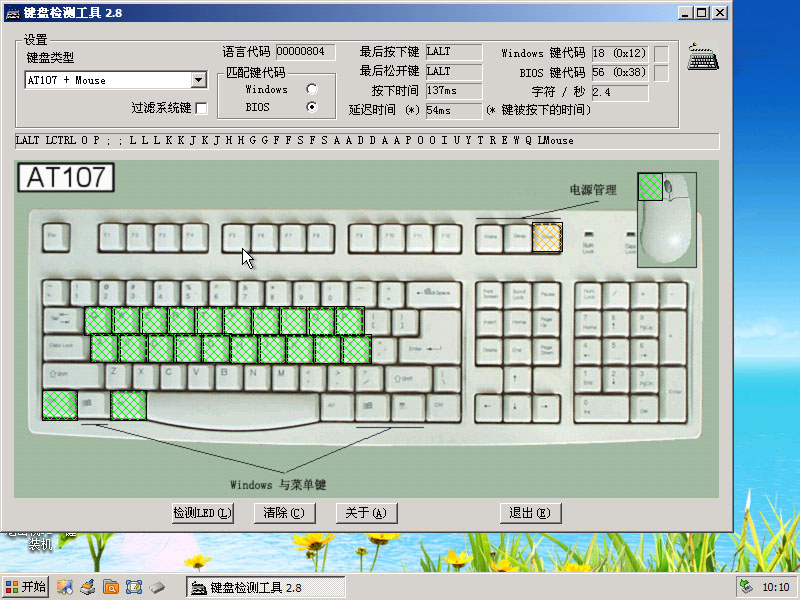Click the small box beside Windows 键代码
Screen dimensions: 800x600
click(661, 53)
